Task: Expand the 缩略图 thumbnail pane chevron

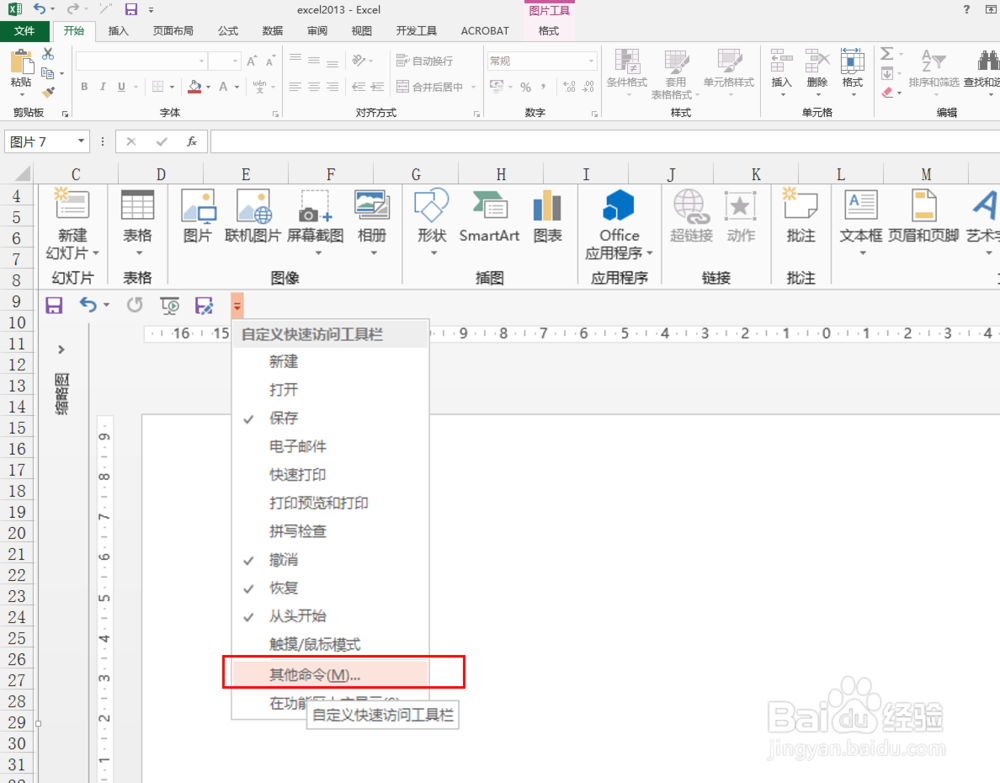Action: pos(61,349)
